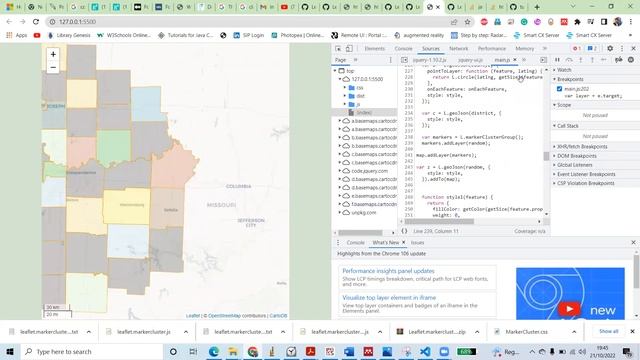This screenshot has height=360, width=640.
Task: Open the Memory panel tab
Action: point(524,49)
